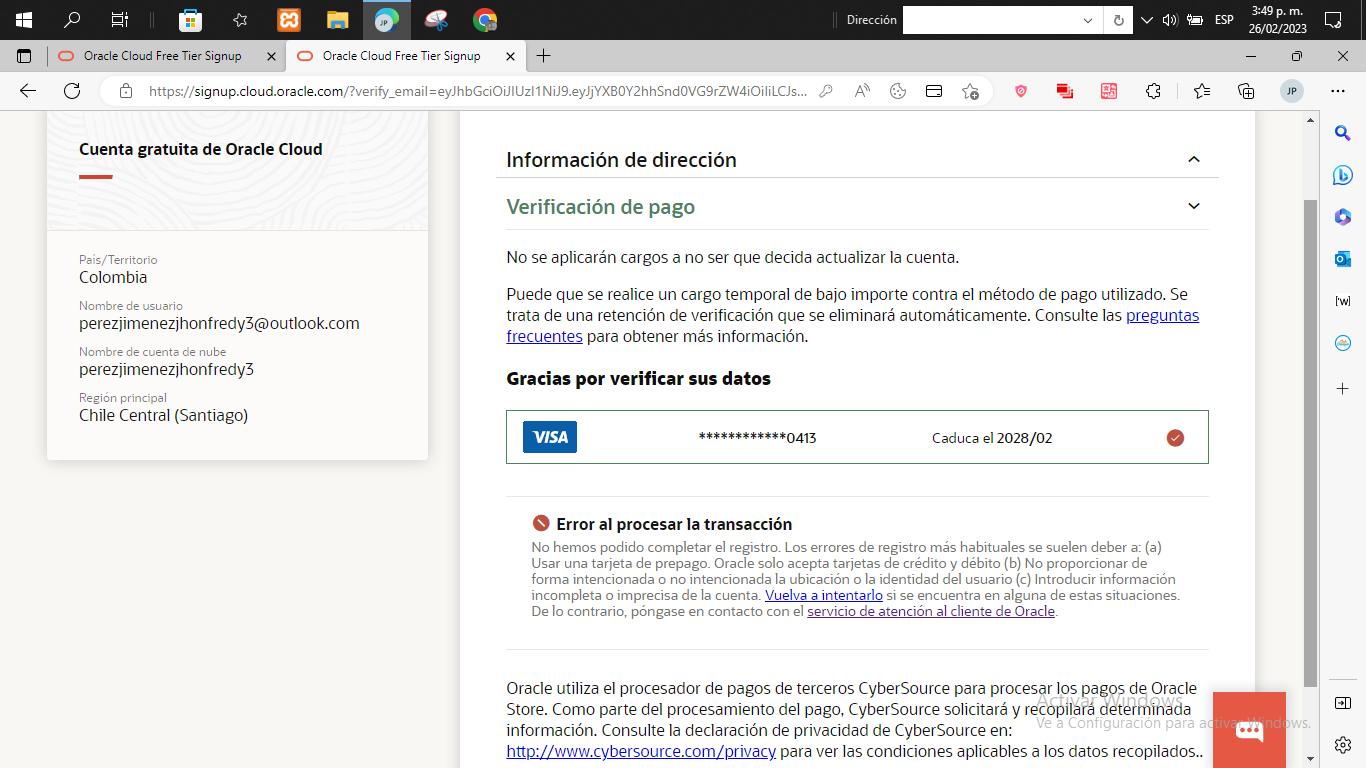Go back with the browser back arrow
This screenshot has width=1366, height=768.
pos(28,91)
